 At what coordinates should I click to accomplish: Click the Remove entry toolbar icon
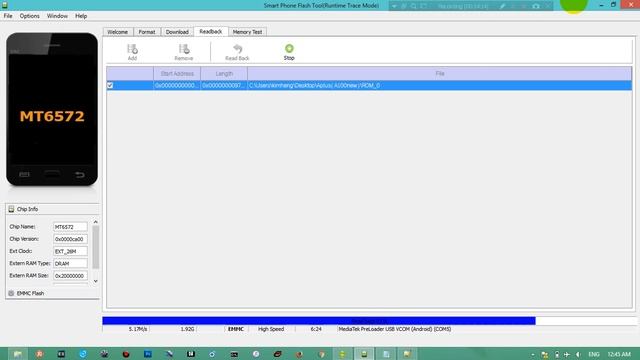184,49
